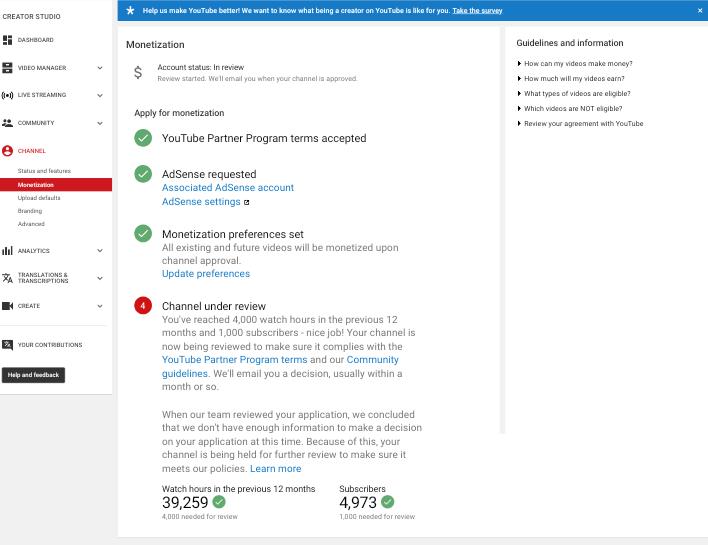Click the 4,973 subscribers value
Image resolution: width=708 pixels, height=545 pixels.
358,502
